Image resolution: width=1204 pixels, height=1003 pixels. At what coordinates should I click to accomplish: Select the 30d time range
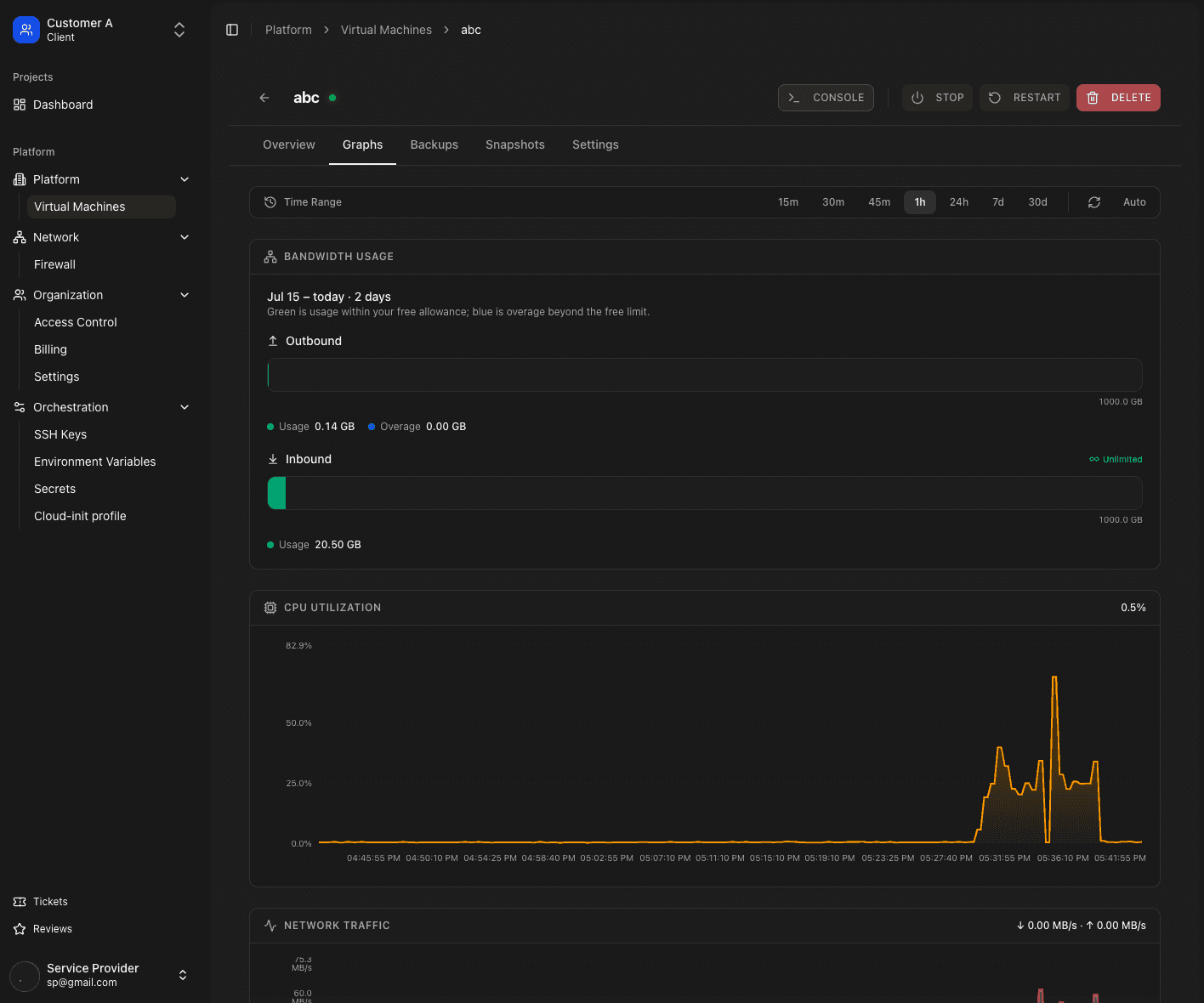[1037, 202]
